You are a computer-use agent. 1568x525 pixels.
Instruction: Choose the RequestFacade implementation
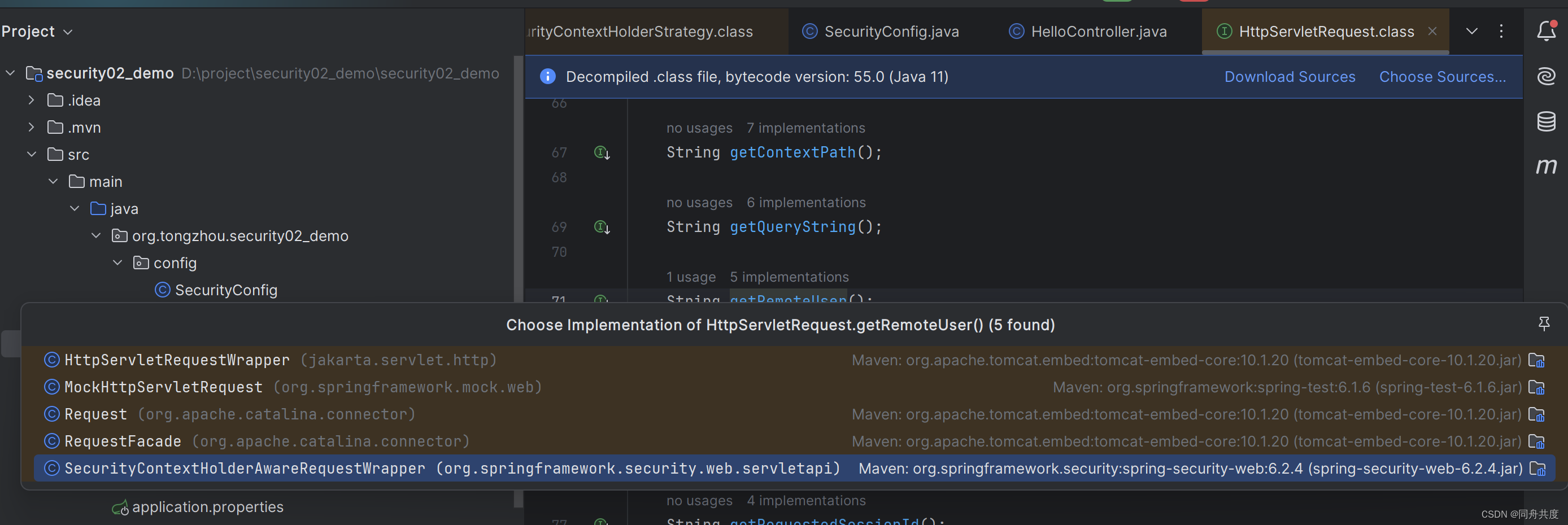794,441
